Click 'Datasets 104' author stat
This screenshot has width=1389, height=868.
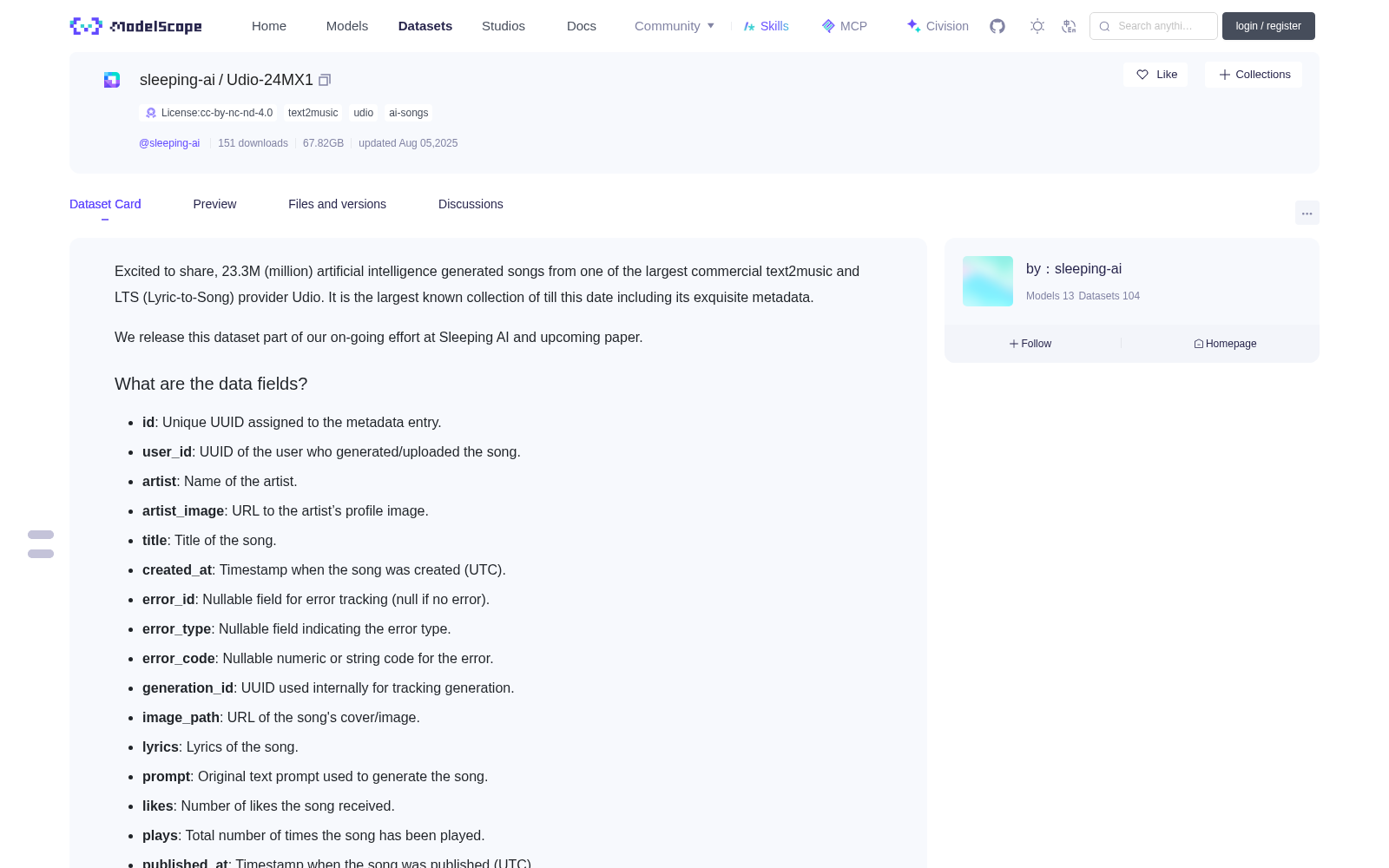pyautogui.click(x=1109, y=296)
